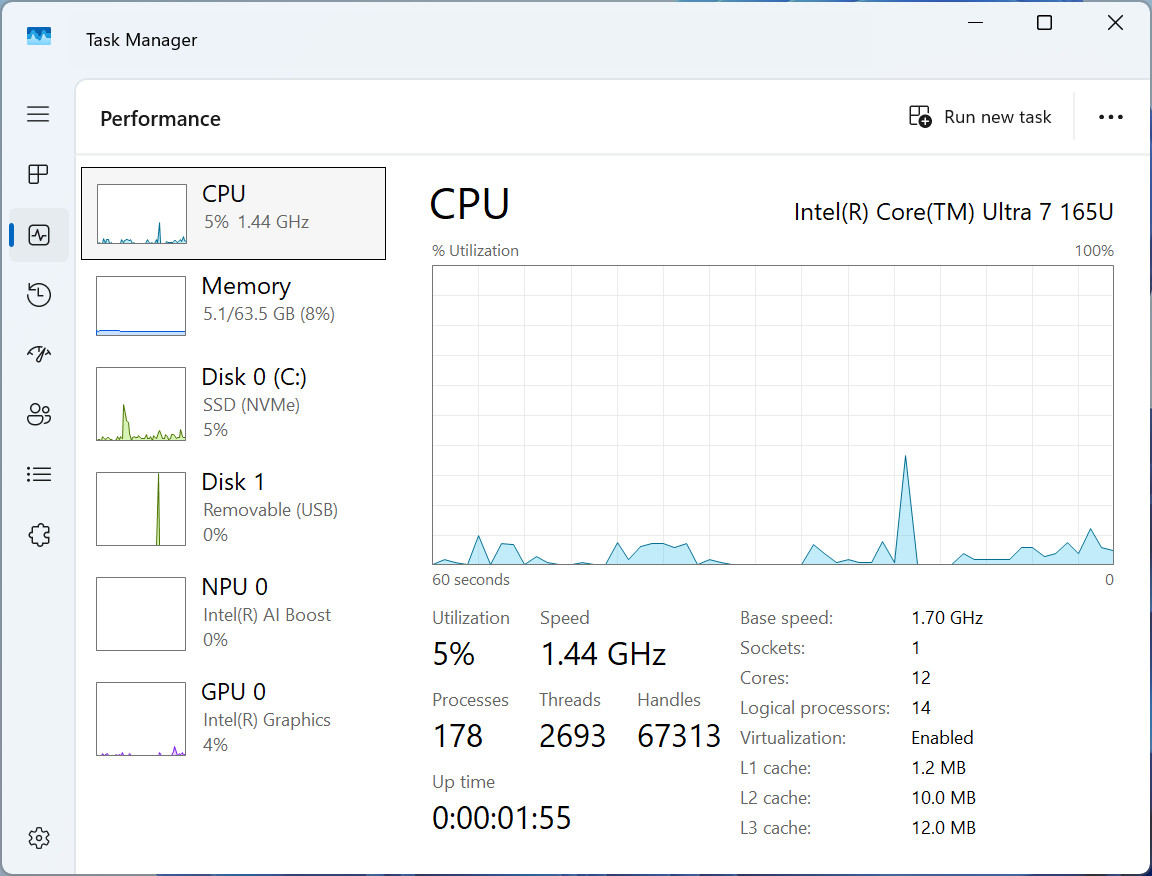Click the CPU utilization graph area
The image size is (1152, 876).
click(x=773, y=415)
